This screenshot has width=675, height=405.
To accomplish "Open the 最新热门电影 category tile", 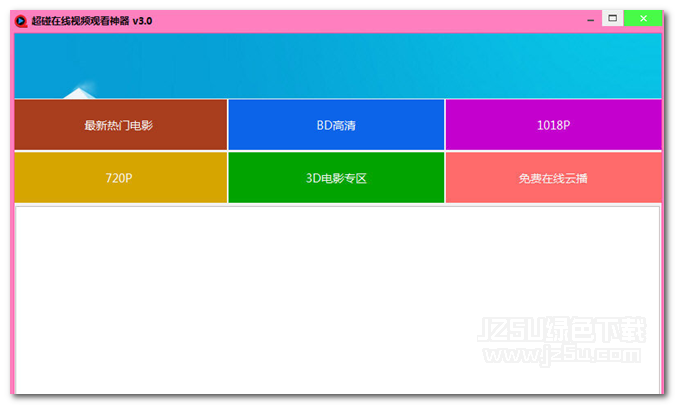I will (x=120, y=125).
